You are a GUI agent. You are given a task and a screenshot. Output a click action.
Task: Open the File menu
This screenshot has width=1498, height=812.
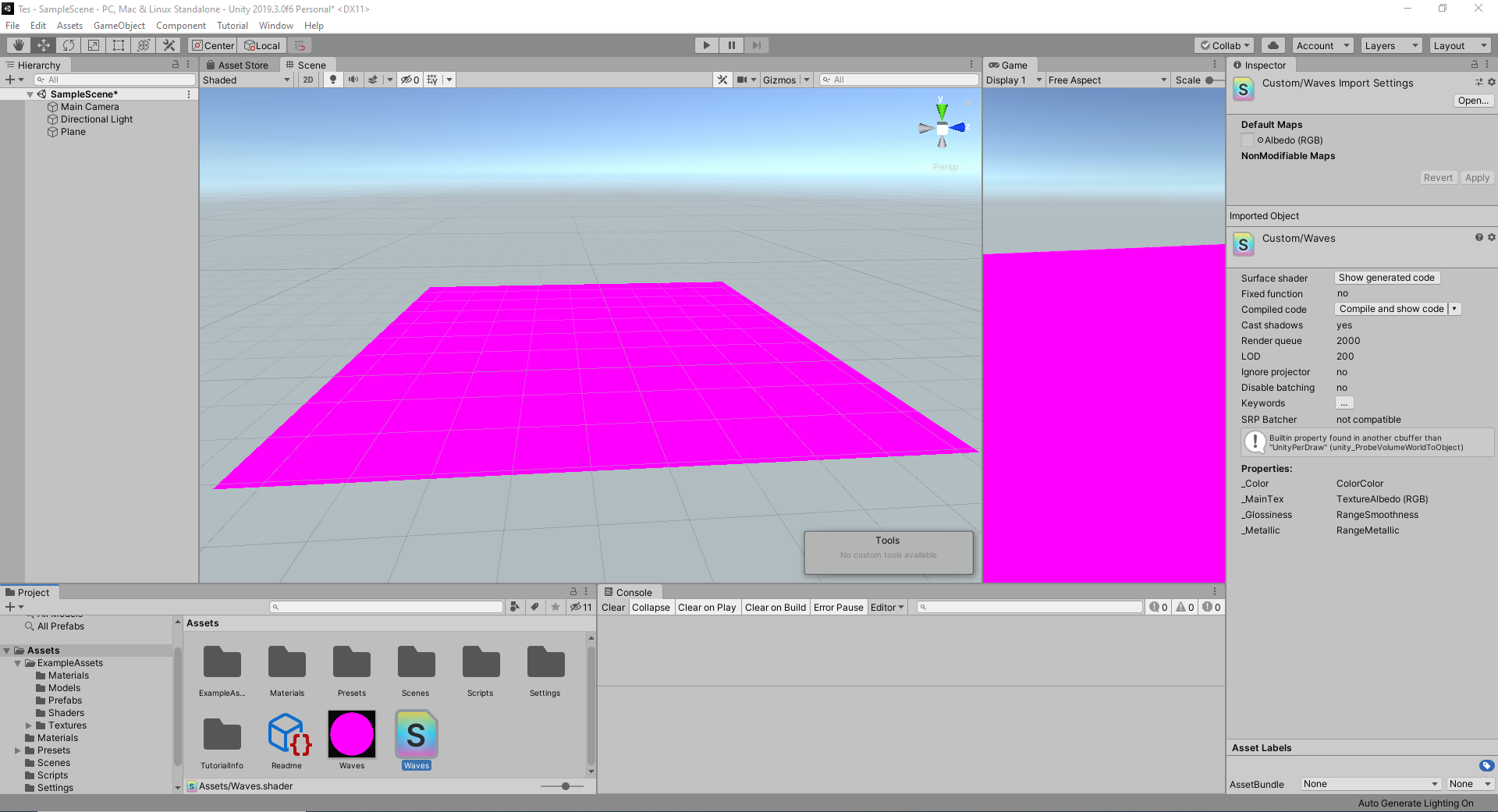click(x=12, y=26)
